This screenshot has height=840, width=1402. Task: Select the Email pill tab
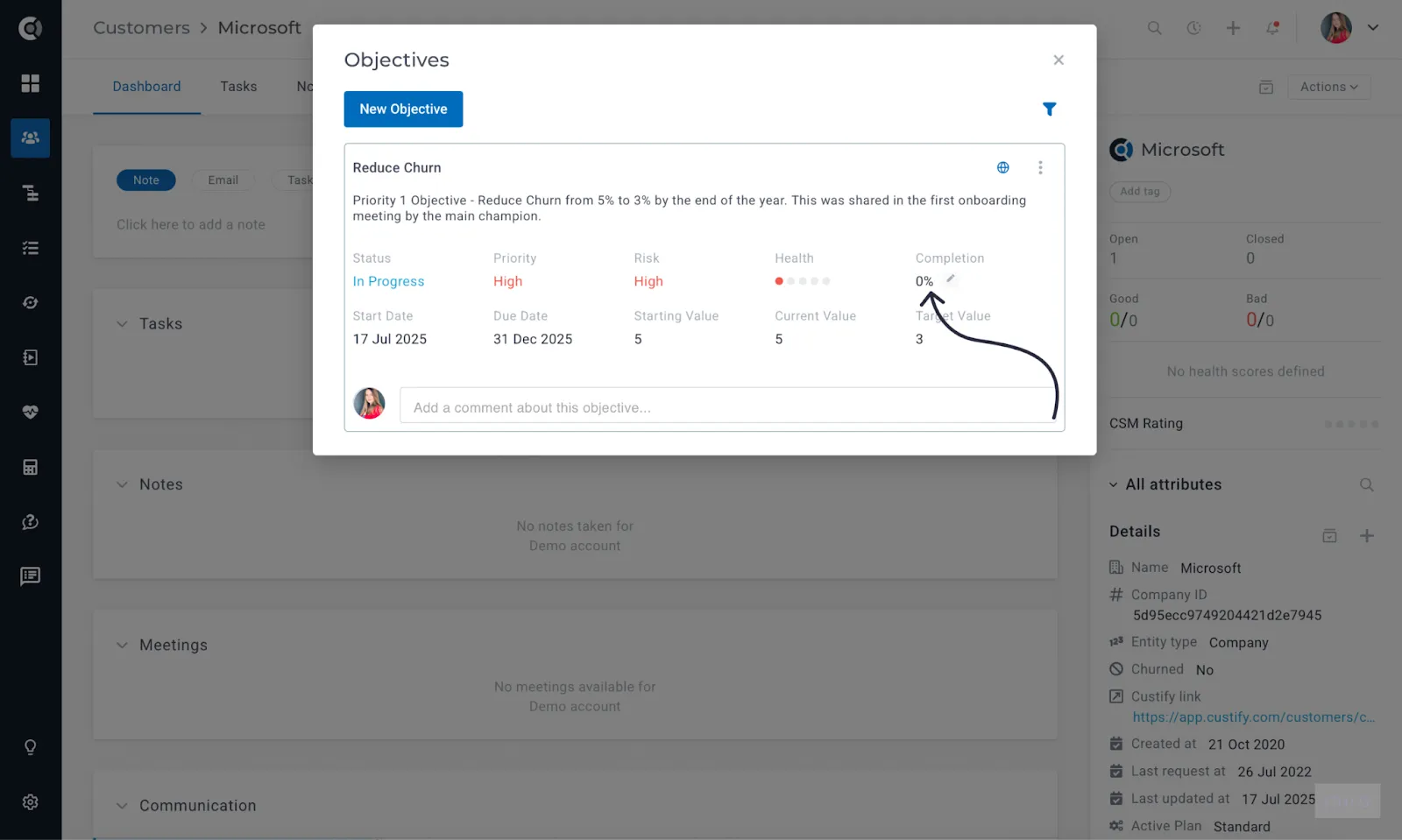[x=223, y=180]
